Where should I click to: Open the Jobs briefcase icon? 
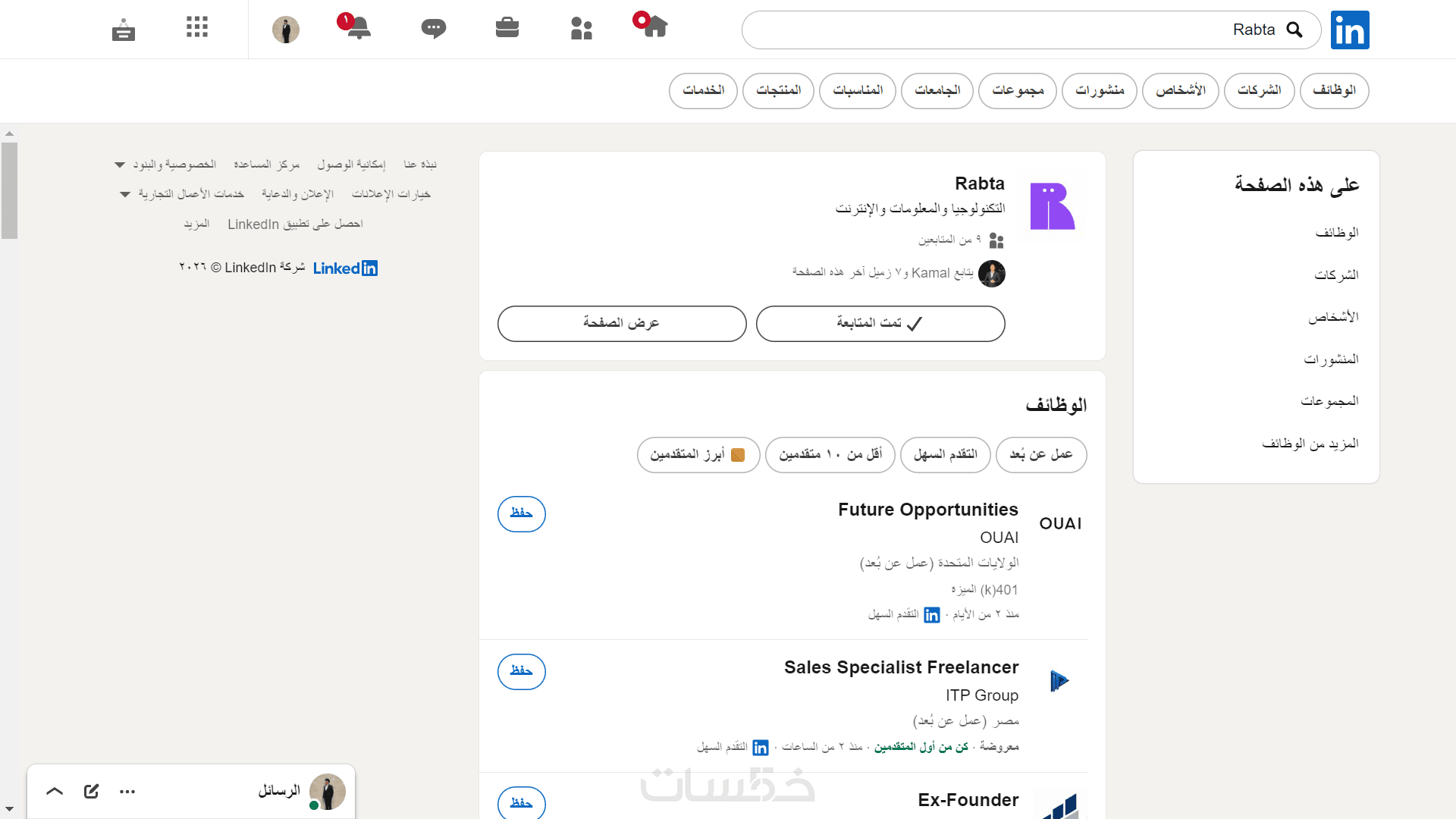tap(507, 28)
